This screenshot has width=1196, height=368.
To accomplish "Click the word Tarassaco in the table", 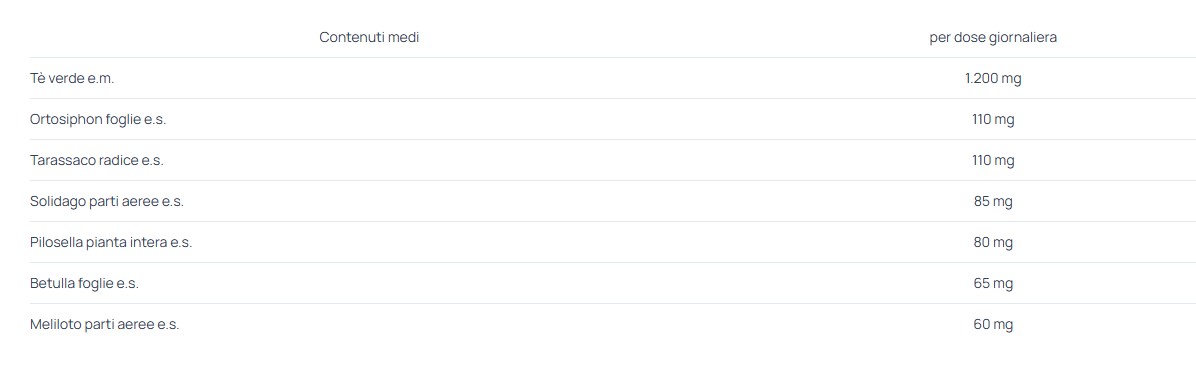I will tap(63, 160).
